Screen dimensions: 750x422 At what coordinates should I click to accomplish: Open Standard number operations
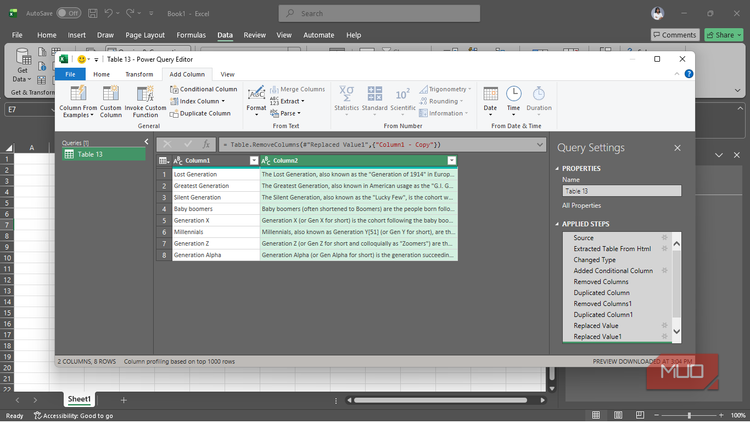[375, 101]
